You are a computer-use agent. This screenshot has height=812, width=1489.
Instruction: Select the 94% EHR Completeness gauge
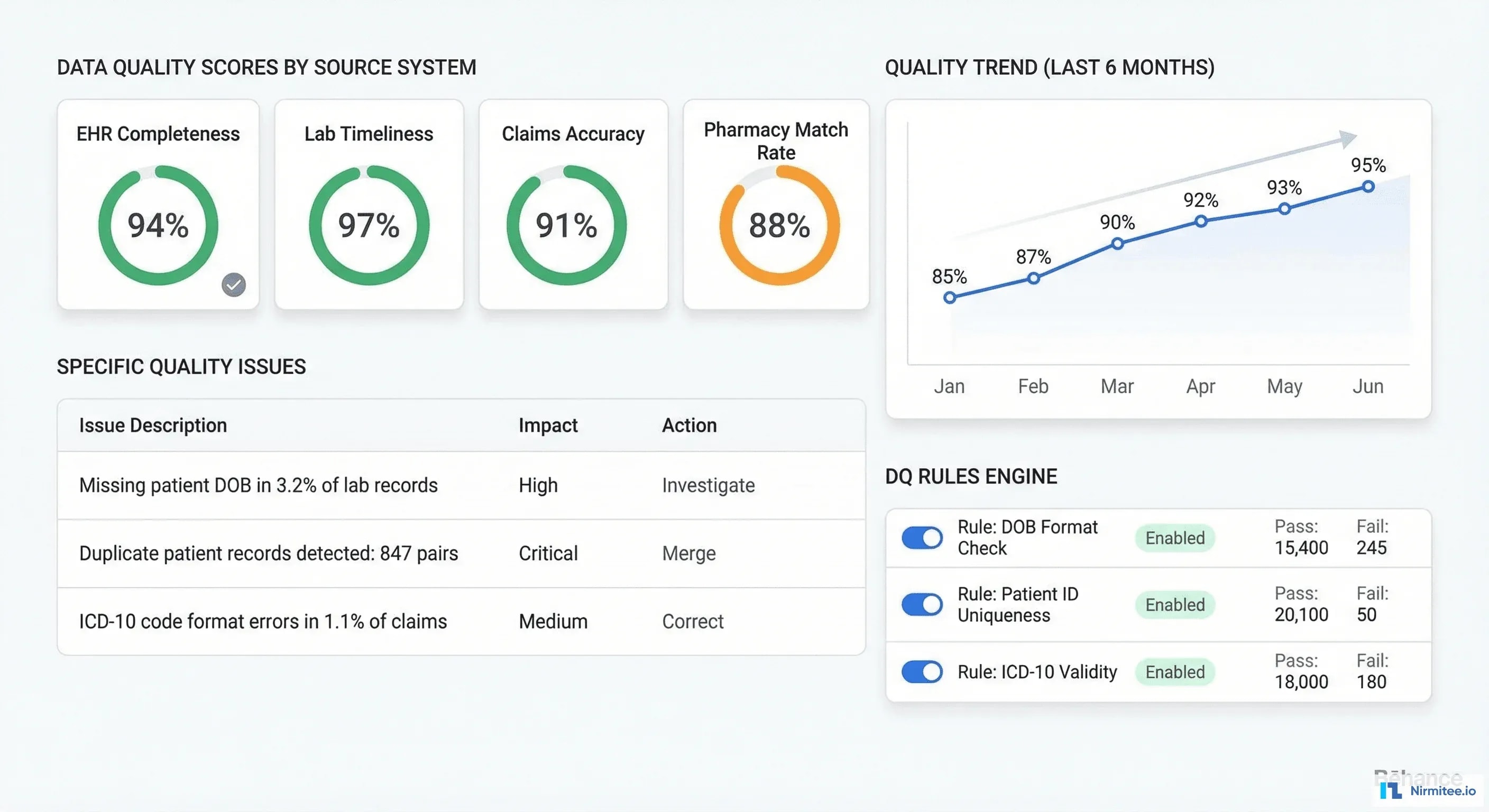point(158,225)
